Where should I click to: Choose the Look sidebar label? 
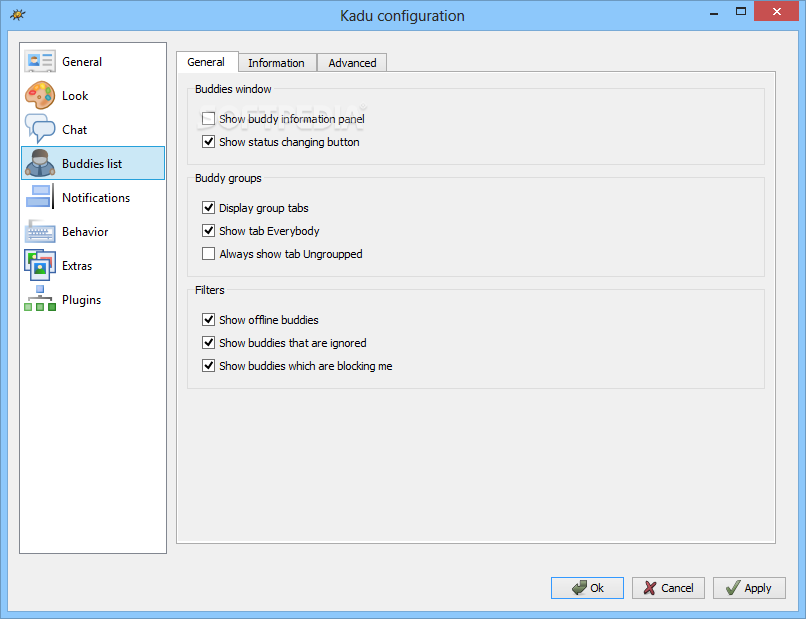click(75, 96)
